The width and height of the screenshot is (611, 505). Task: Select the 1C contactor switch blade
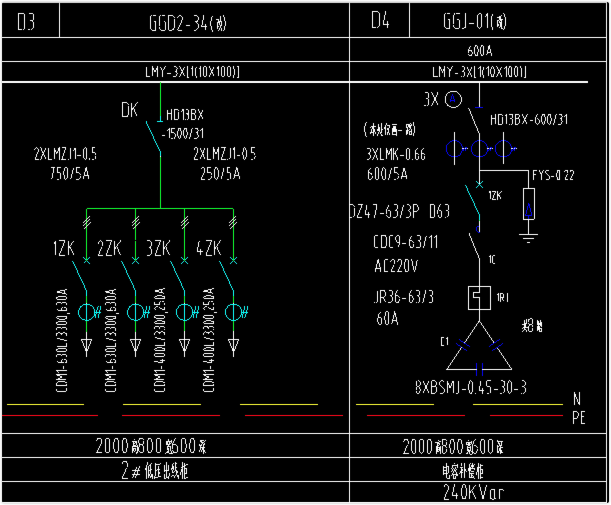click(474, 247)
